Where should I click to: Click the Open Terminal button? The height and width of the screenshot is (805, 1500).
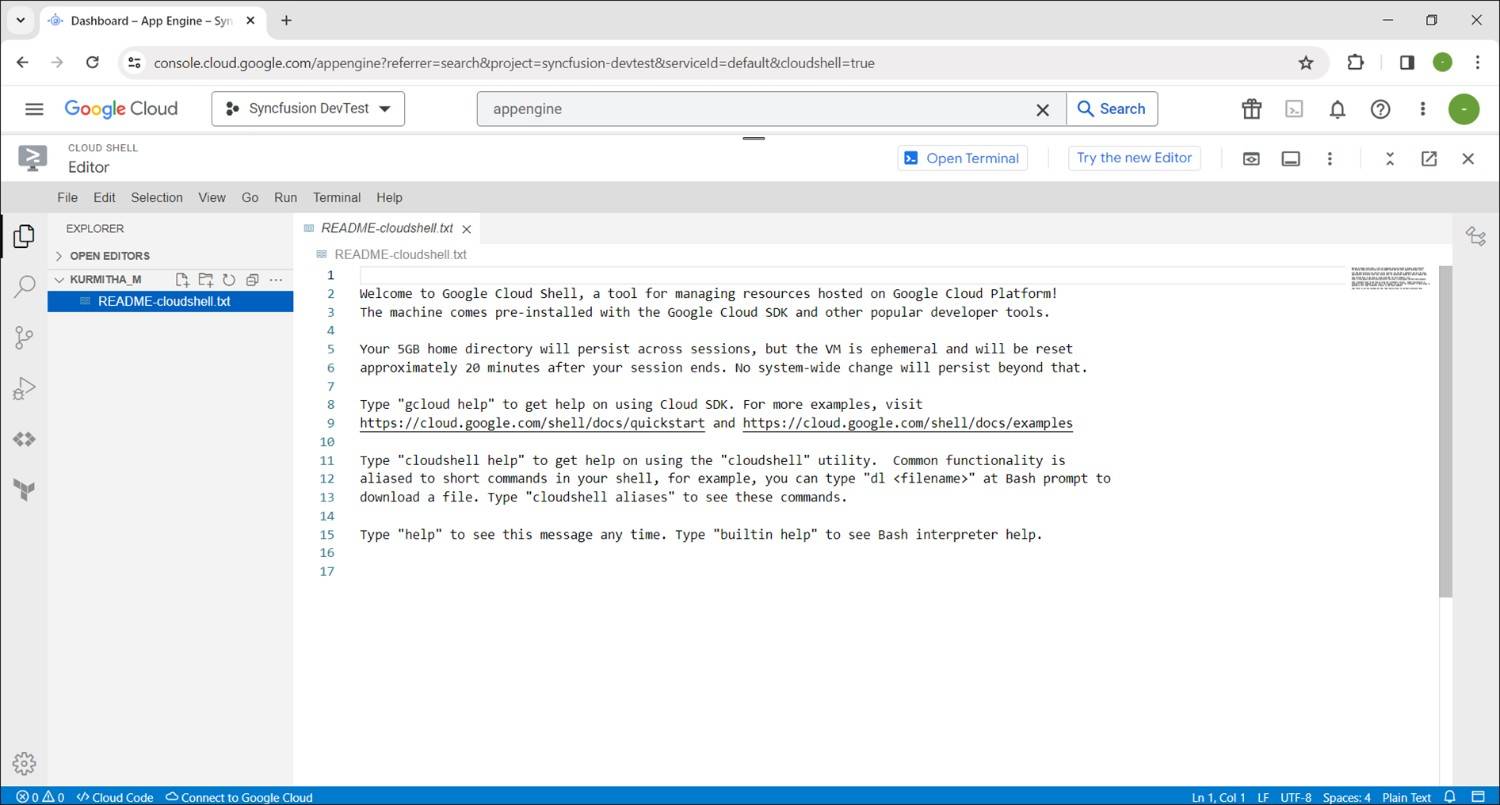pyautogui.click(x=962, y=158)
